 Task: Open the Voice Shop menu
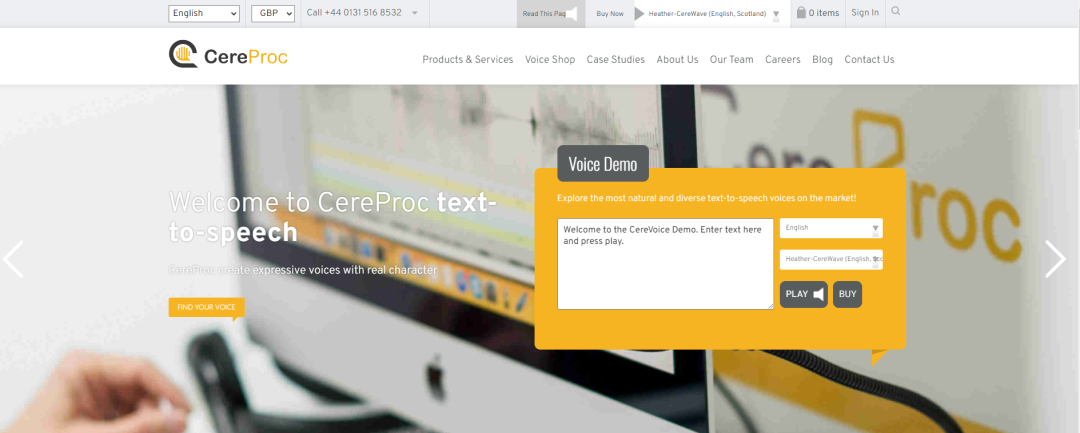pyautogui.click(x=550, y=60)
